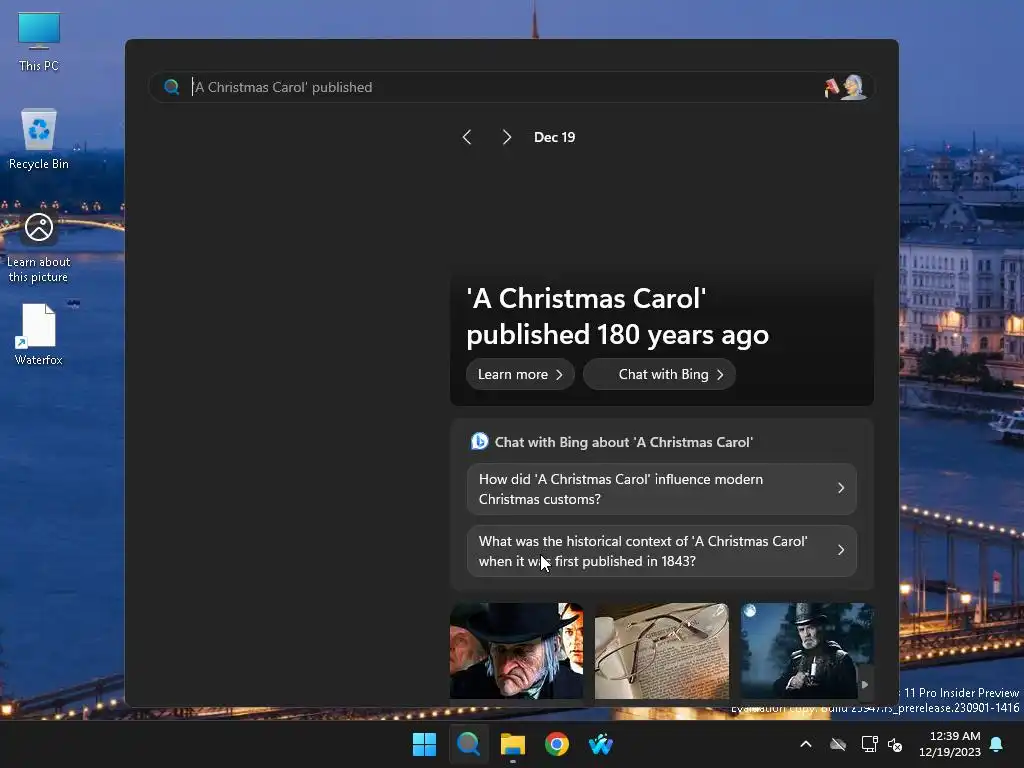The height and width of the screenshot is (768, 1024).
Task: Go to the previous day's highlight arrow
Action: (467, 137)
